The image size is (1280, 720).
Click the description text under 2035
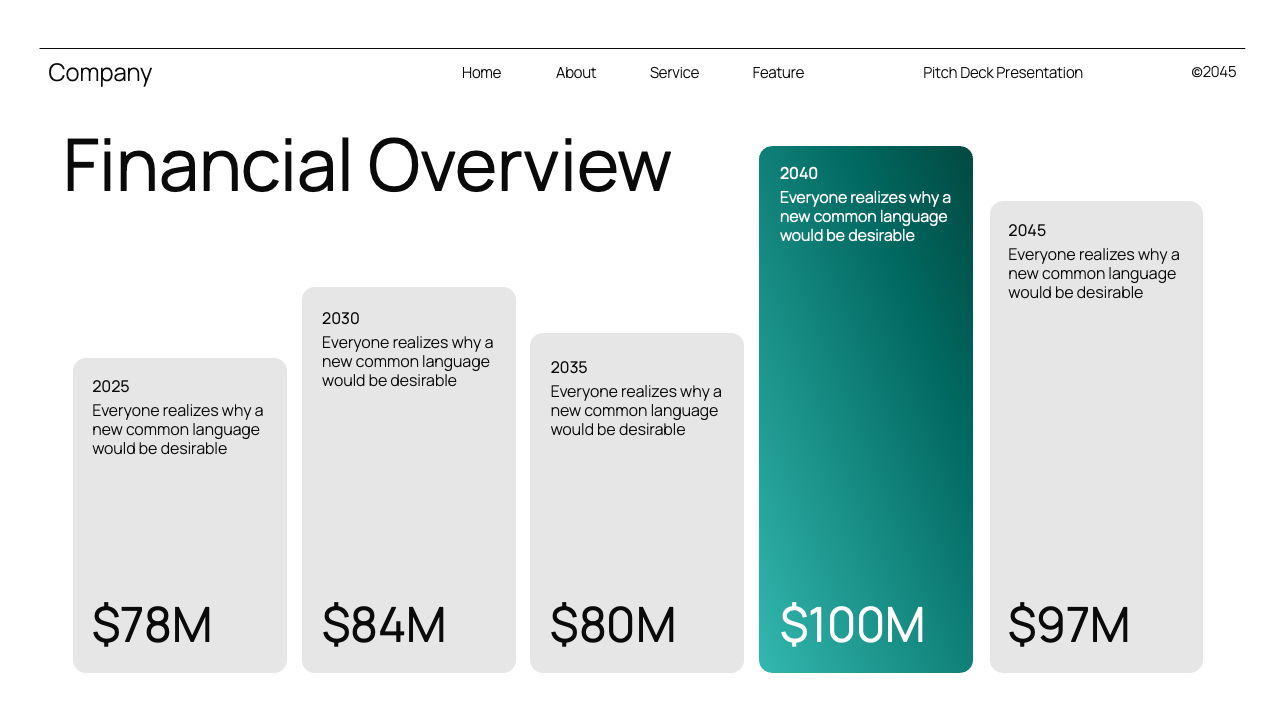pos(636,411)
